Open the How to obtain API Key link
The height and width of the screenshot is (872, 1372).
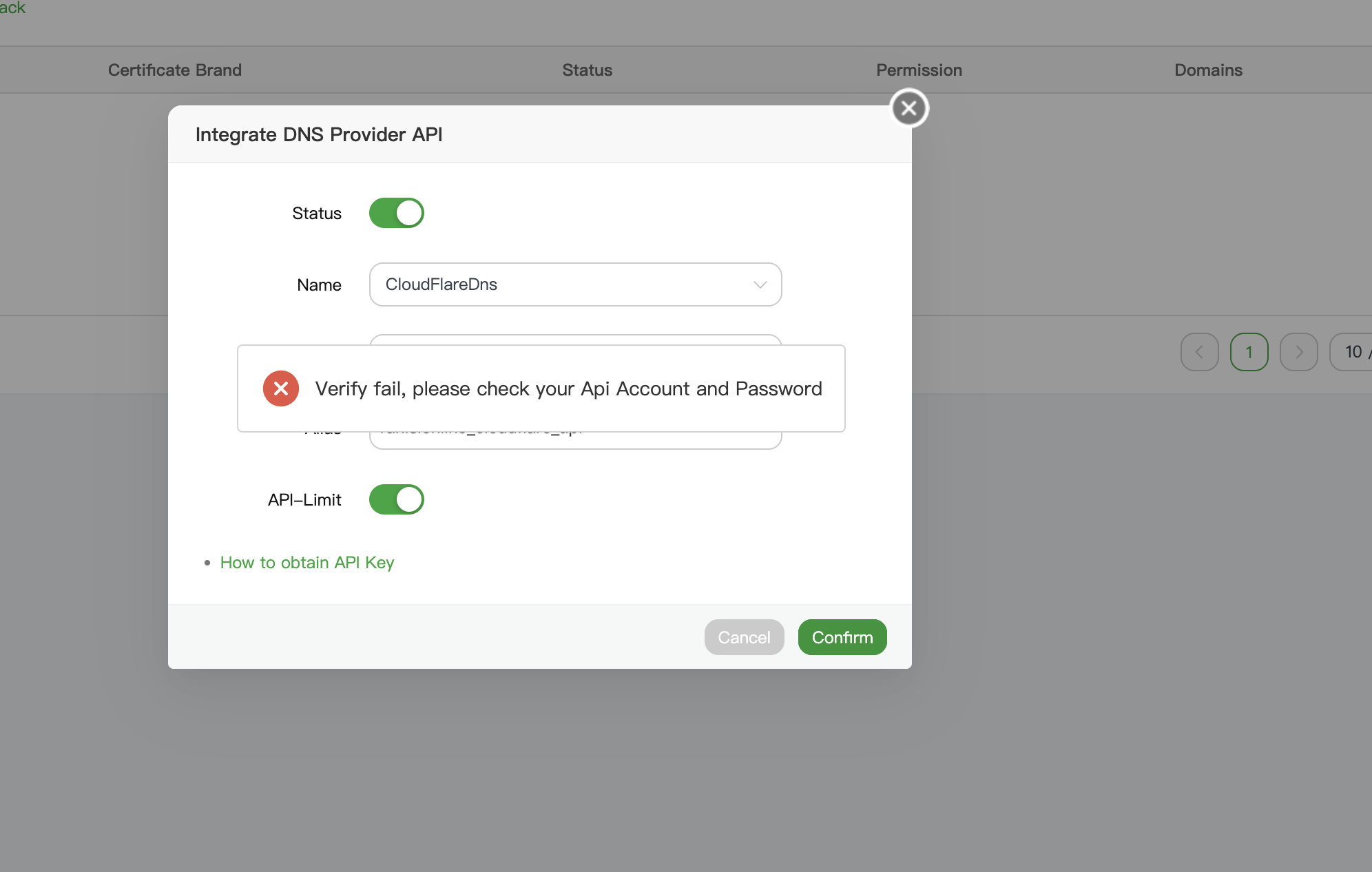click(307, 563)
